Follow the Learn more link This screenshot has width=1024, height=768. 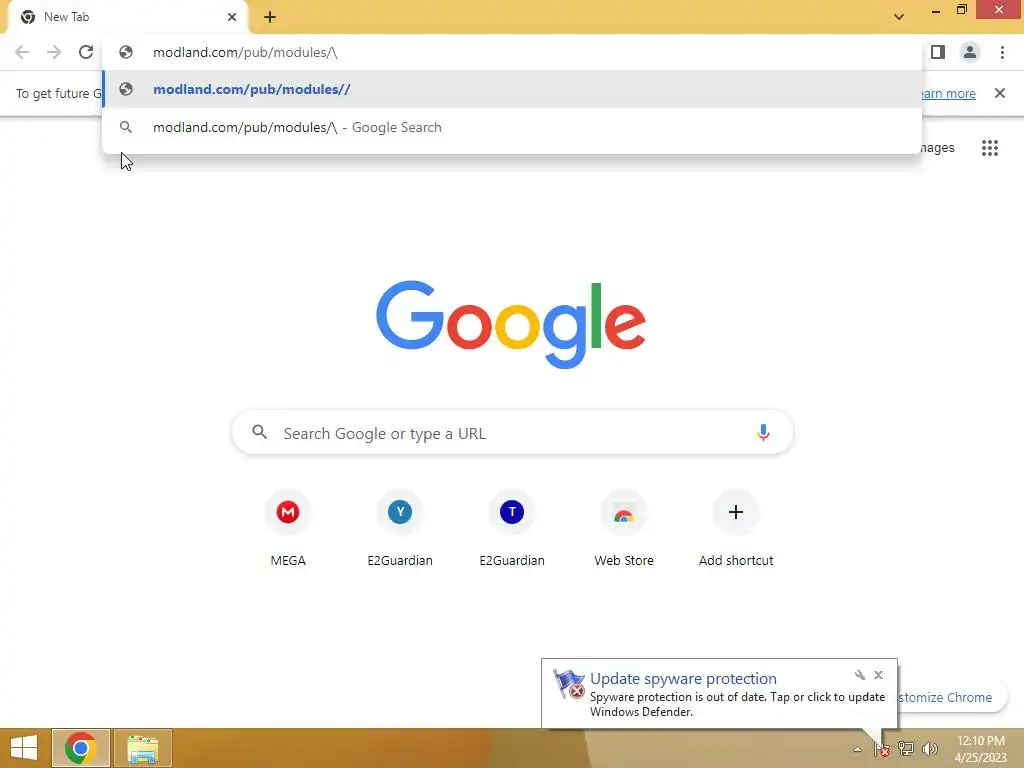click(x=948, y=93)
